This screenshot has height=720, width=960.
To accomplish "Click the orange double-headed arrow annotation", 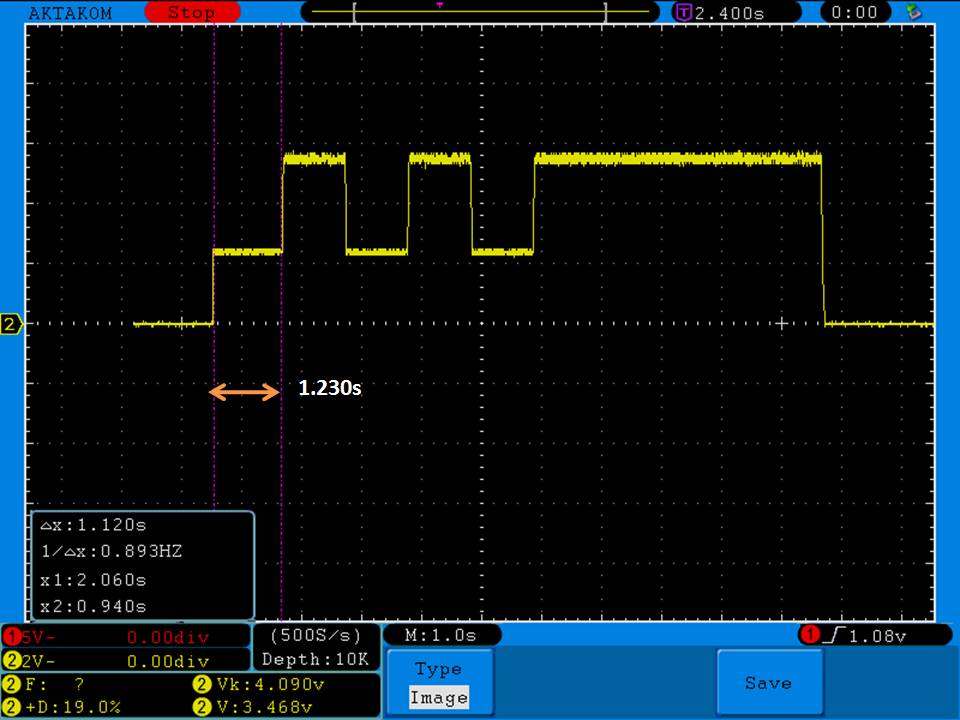I will pos(244,392).
